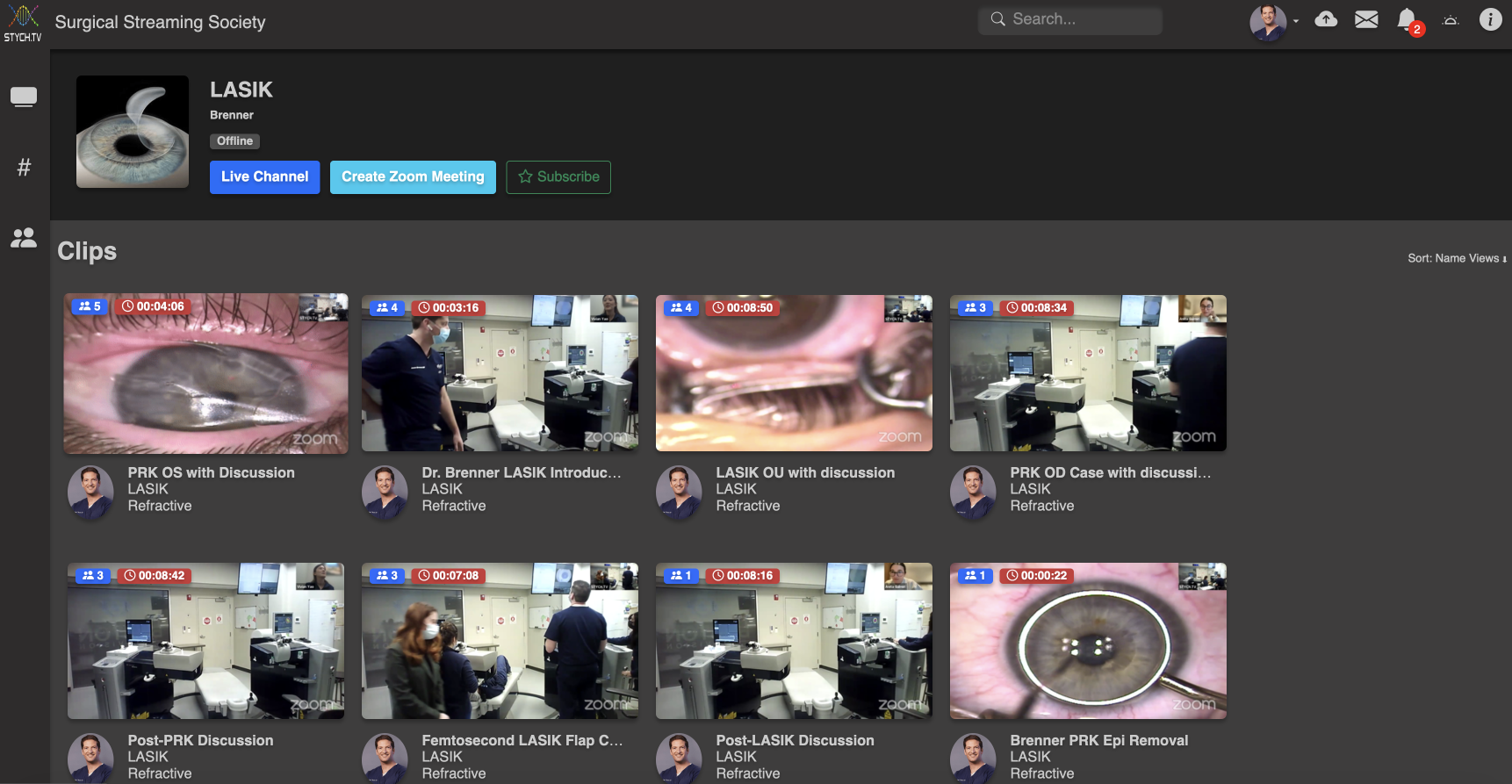The image size is (1512, 784).
Task: Click the info icon in header
Action: [x=1490, y=19]
